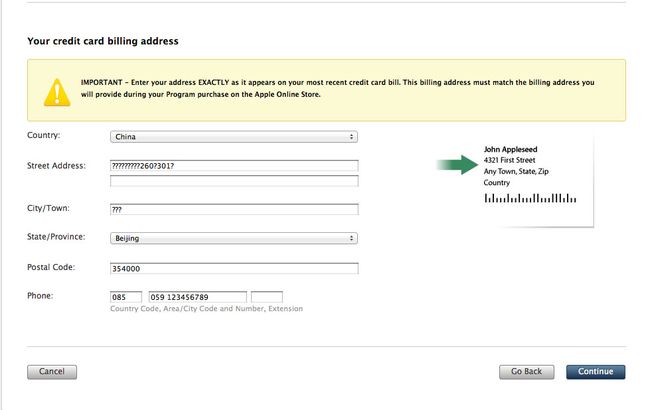
Task: Click the 'Street Address:' label
Action: [56, 166]
